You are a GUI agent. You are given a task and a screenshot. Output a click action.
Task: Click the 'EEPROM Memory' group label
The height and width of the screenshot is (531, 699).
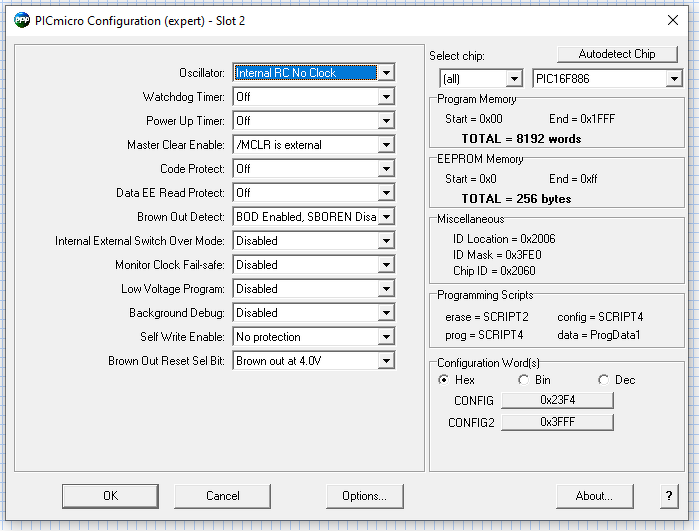click(x=480, y=159)
